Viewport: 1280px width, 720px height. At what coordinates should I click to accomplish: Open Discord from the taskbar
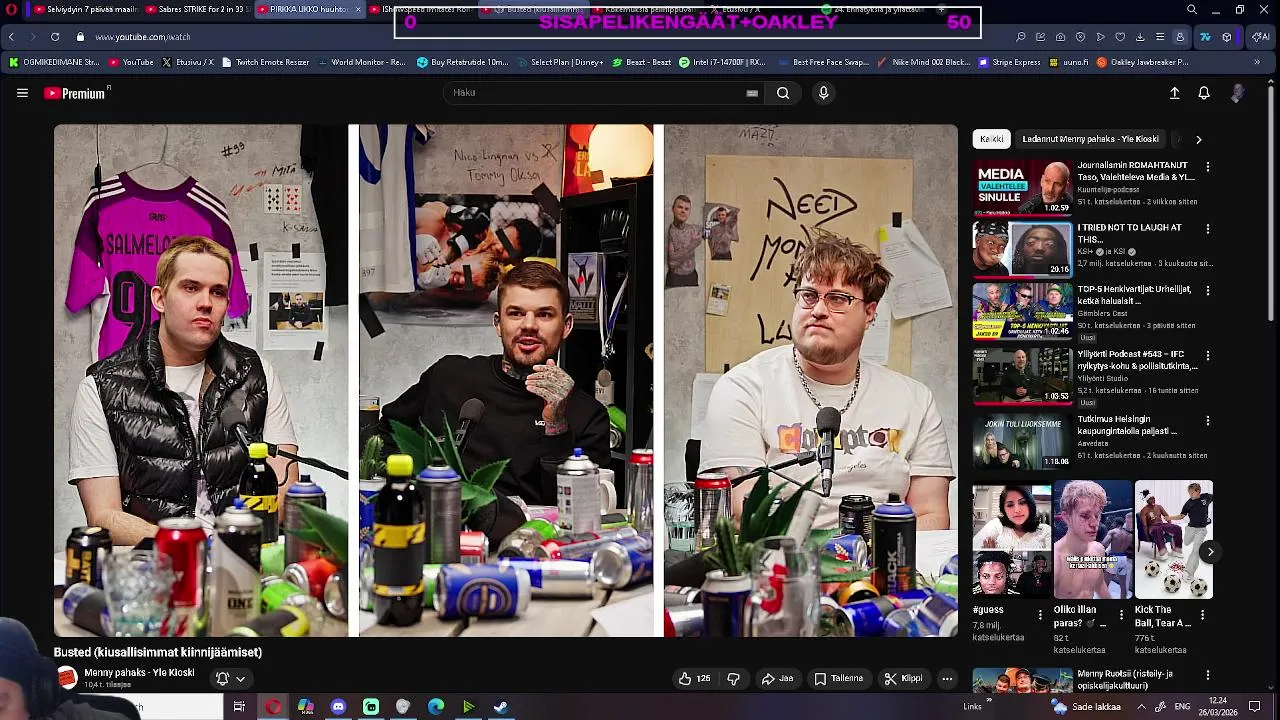point(338,707)
